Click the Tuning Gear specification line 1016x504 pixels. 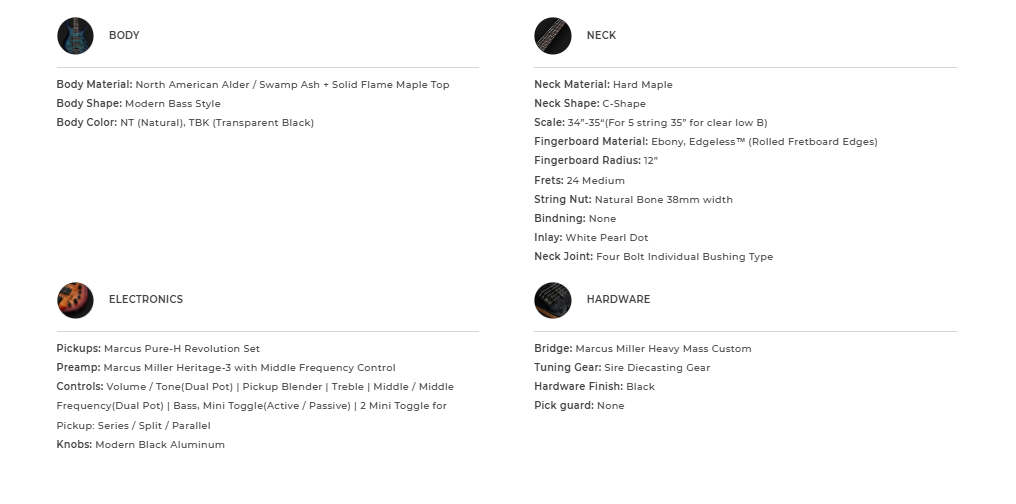click(622, 368)
